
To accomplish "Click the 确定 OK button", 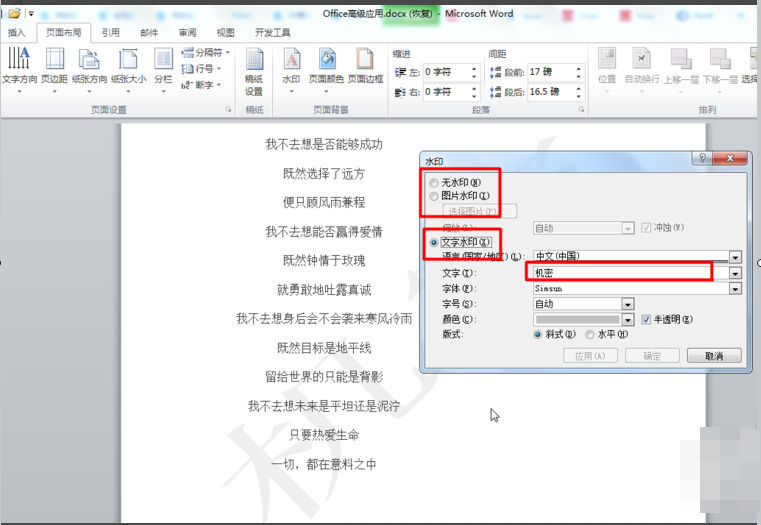I will click(x=652, y=356).
